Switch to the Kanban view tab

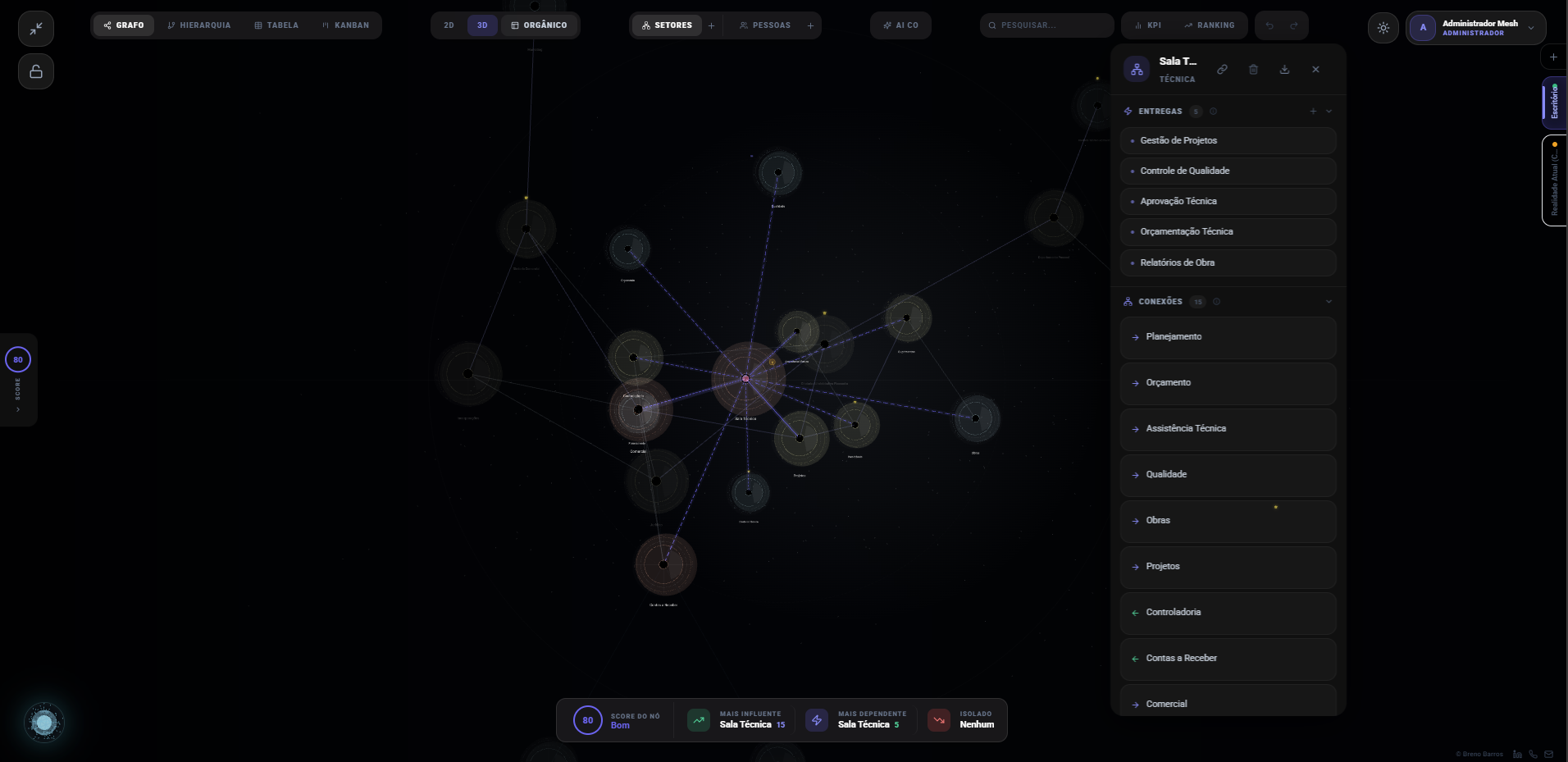[345, 25]
